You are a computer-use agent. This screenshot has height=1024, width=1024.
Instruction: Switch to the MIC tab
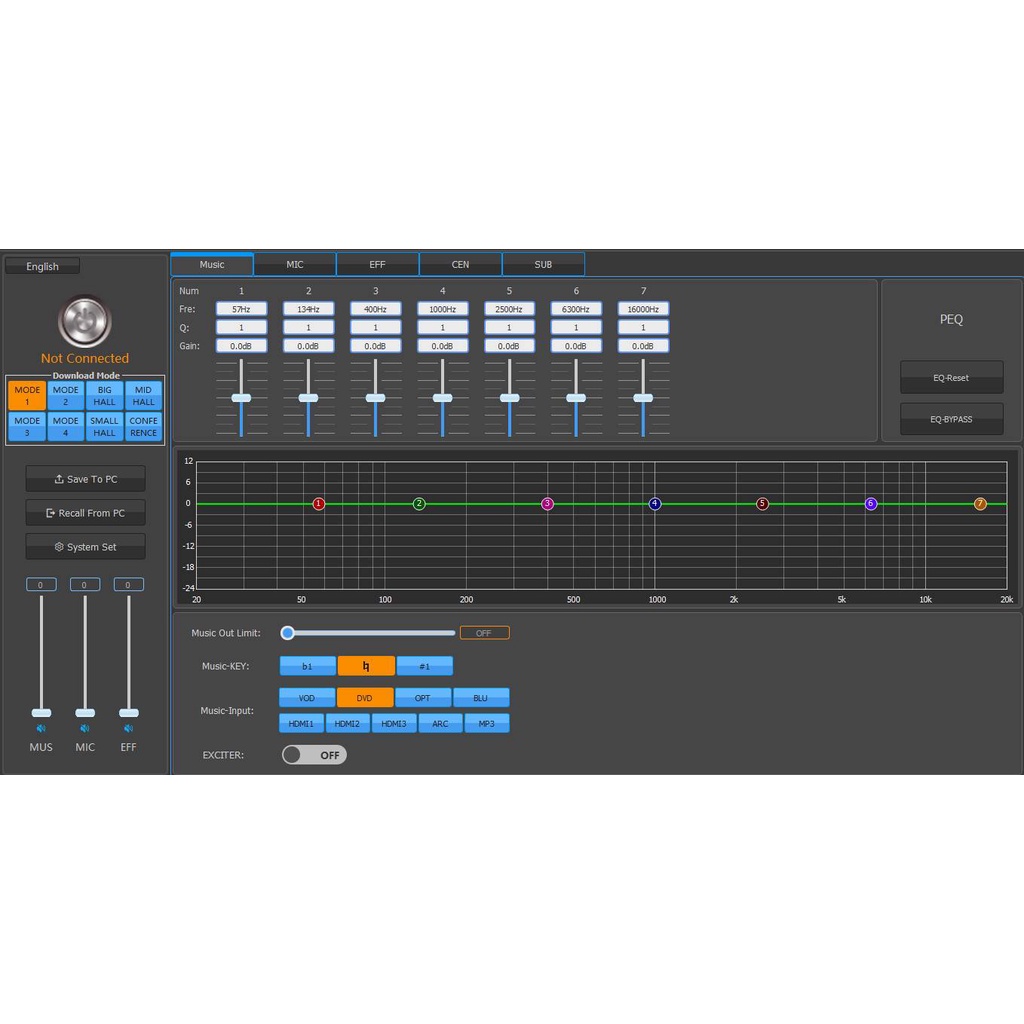pos(295,265)
